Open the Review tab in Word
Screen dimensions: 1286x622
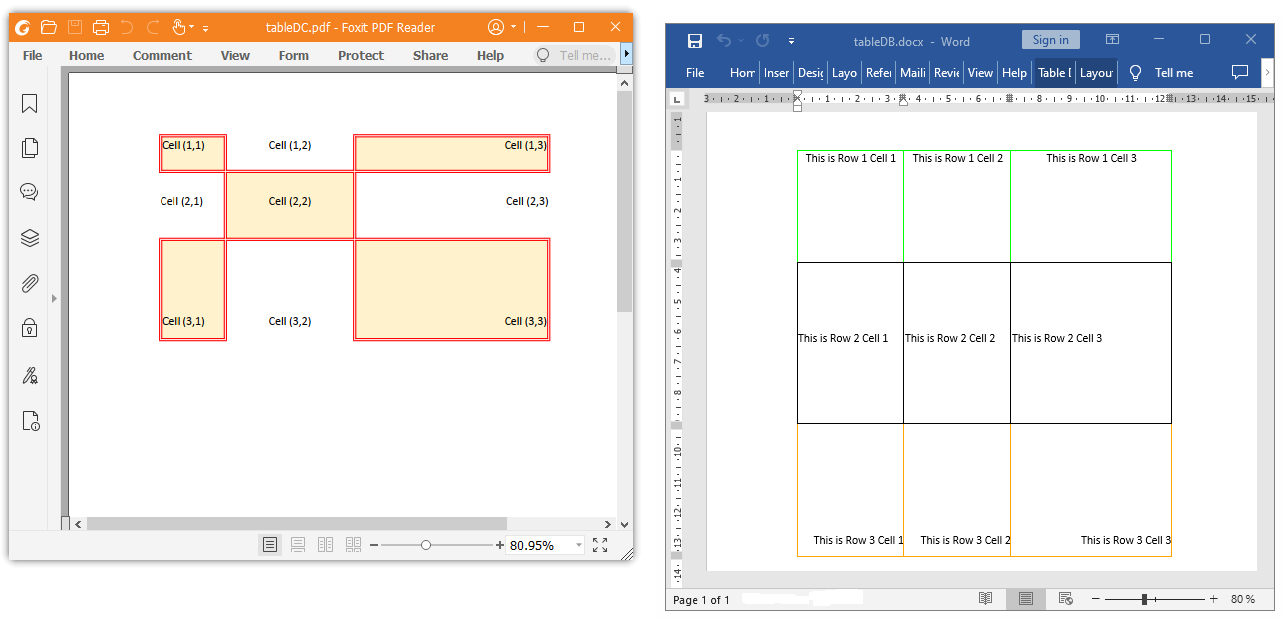(x=946, y=72)
